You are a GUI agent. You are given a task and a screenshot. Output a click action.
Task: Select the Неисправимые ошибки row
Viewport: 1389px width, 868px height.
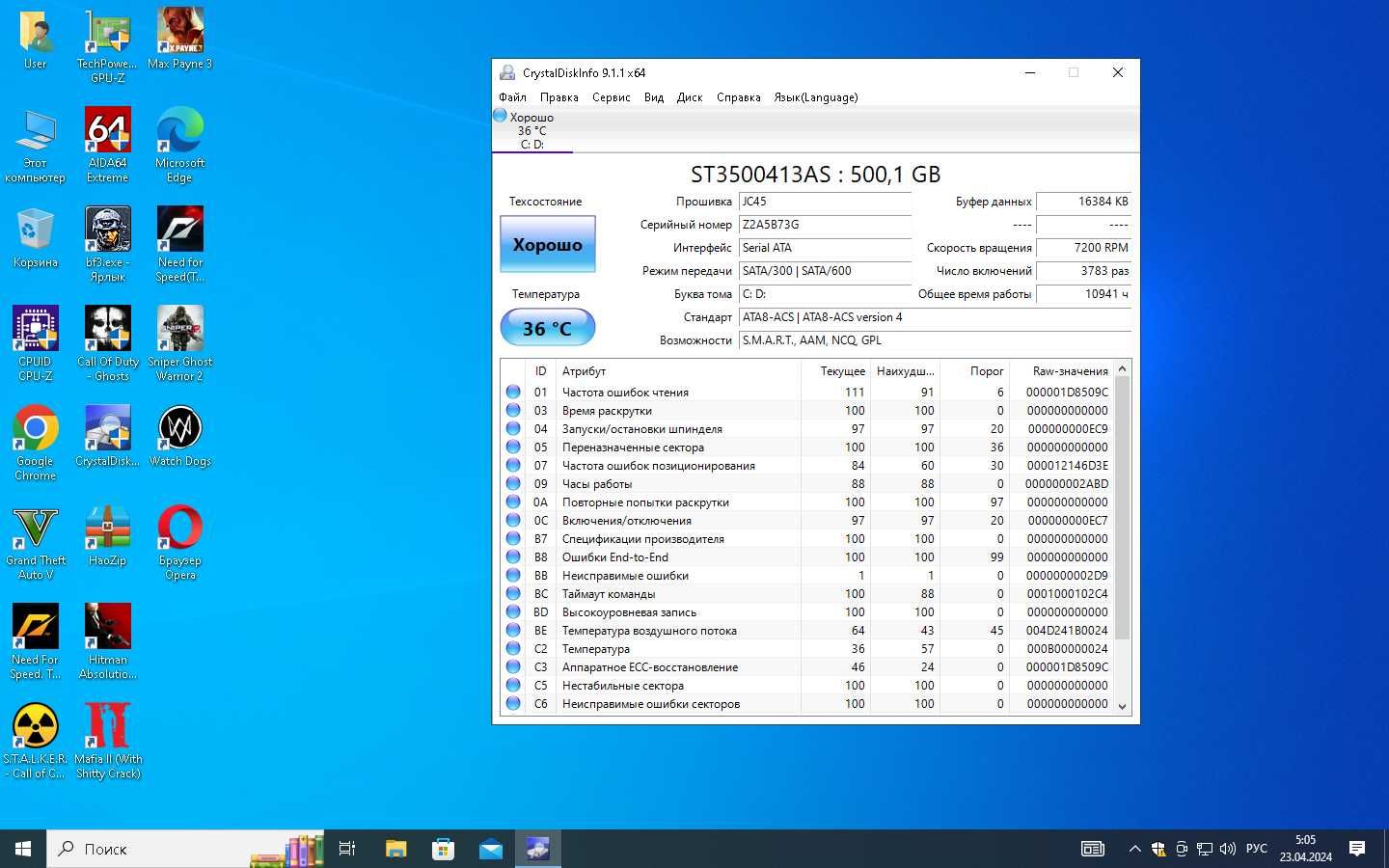(x=807, y=575)
